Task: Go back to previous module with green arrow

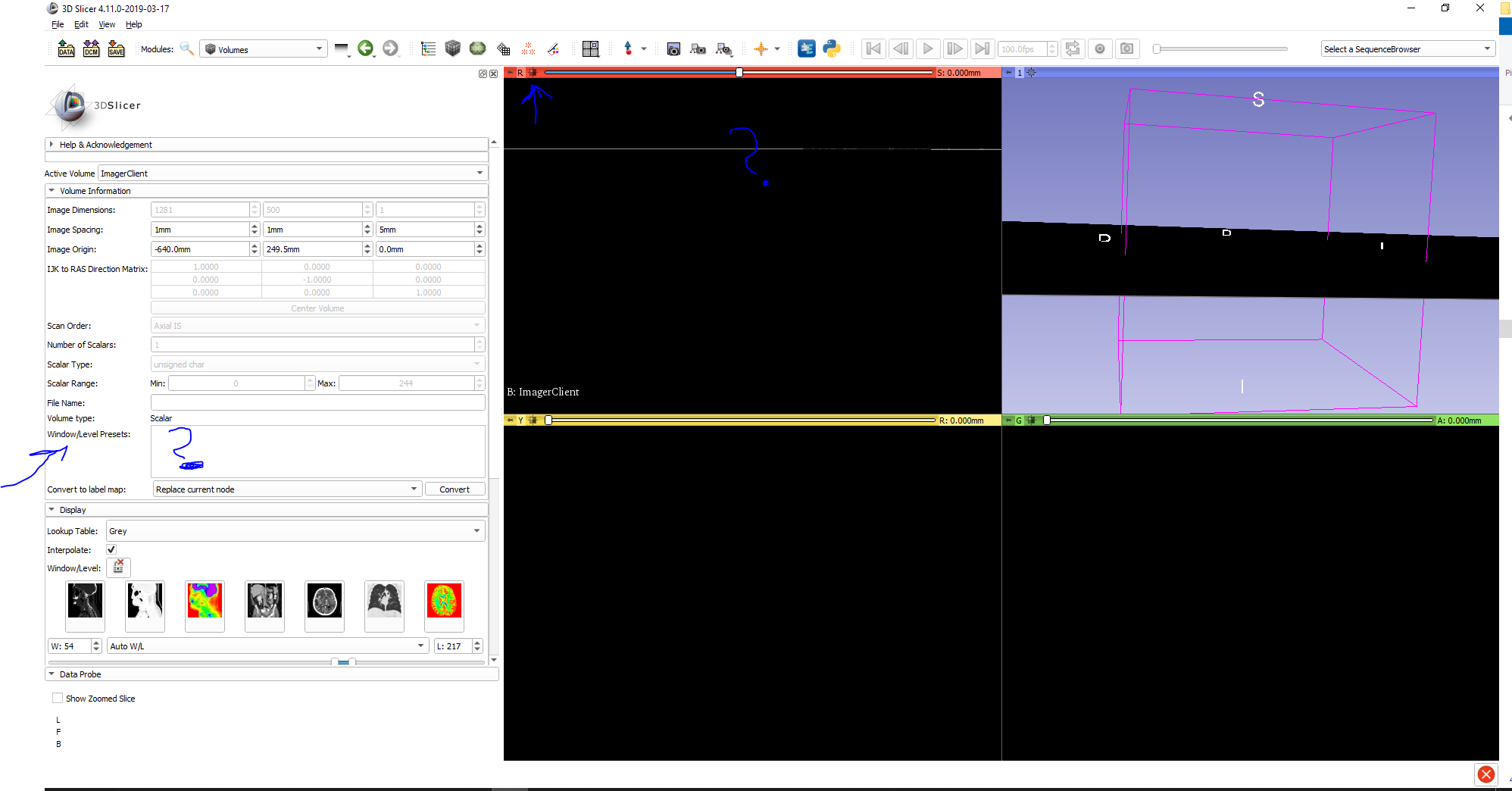Action: (367, 48)
